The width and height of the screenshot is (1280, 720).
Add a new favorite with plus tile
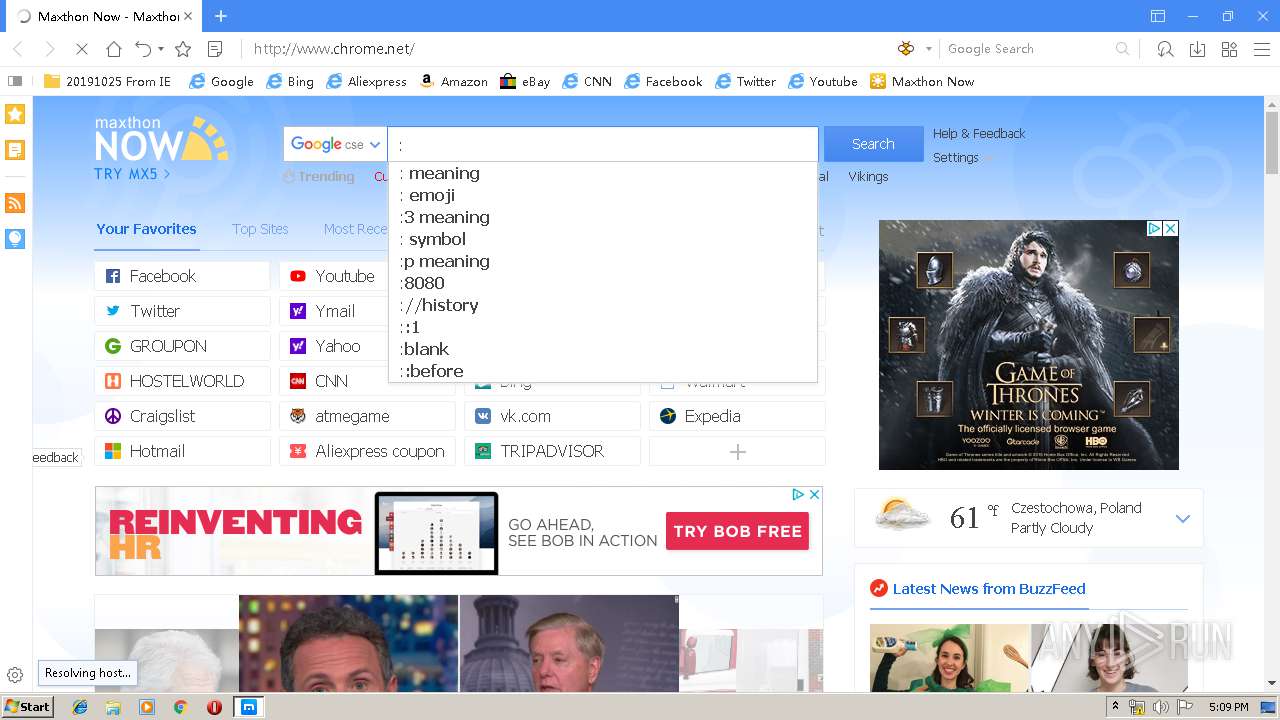[737, 451]
